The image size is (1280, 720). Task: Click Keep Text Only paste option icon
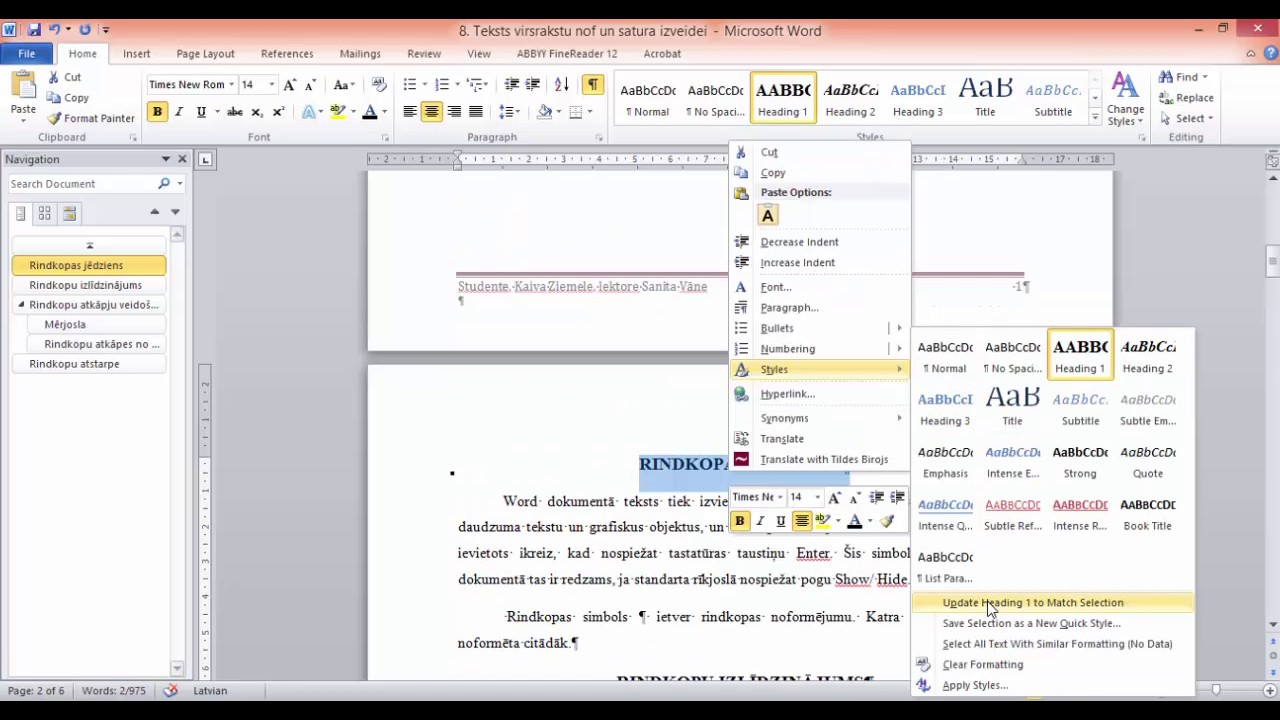coord(768,215)
